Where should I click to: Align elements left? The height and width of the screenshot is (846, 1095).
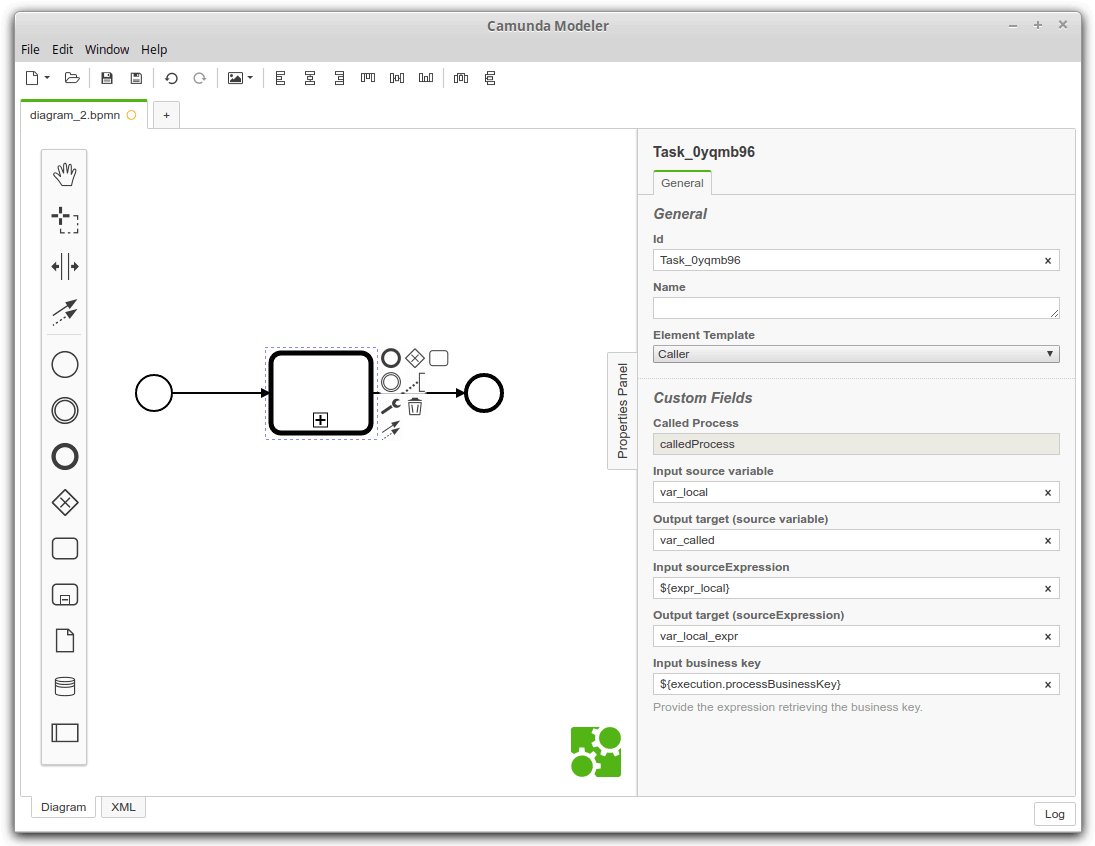(281, 78)
